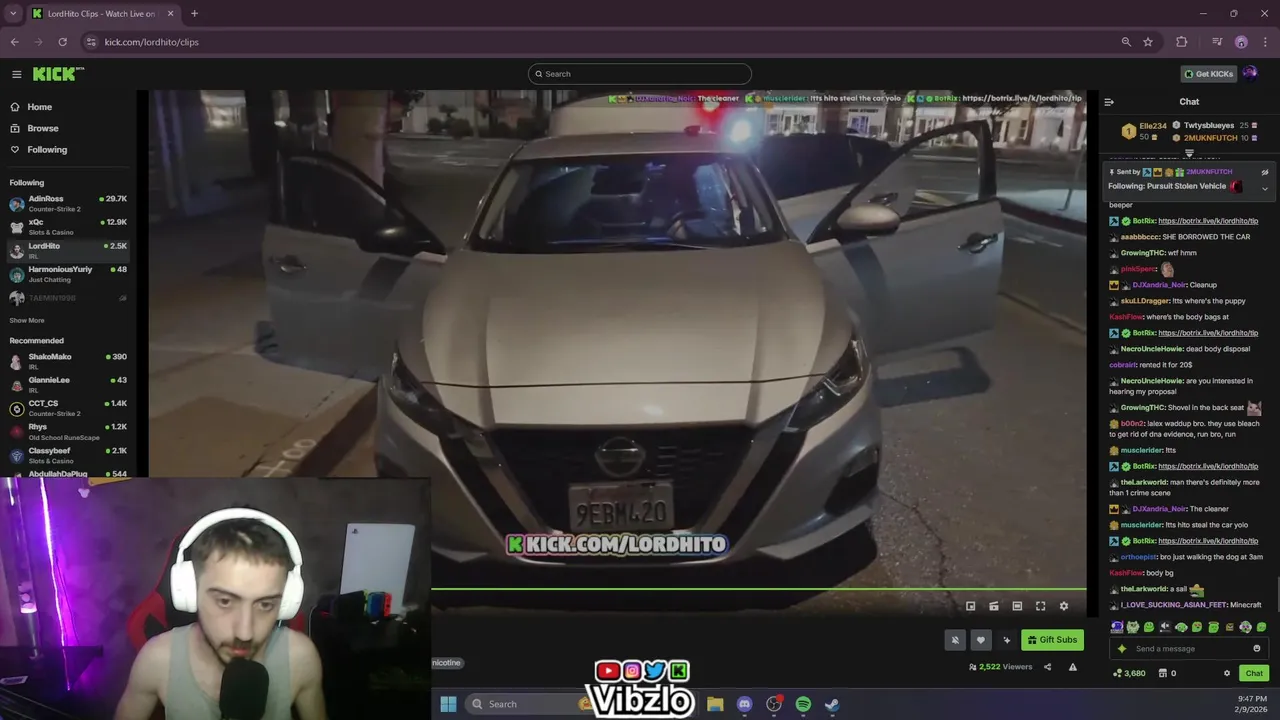The width and height of the screenshot is (1280, 720).
Task: Click the sparkle subscribe icon
Action: 1006,640
